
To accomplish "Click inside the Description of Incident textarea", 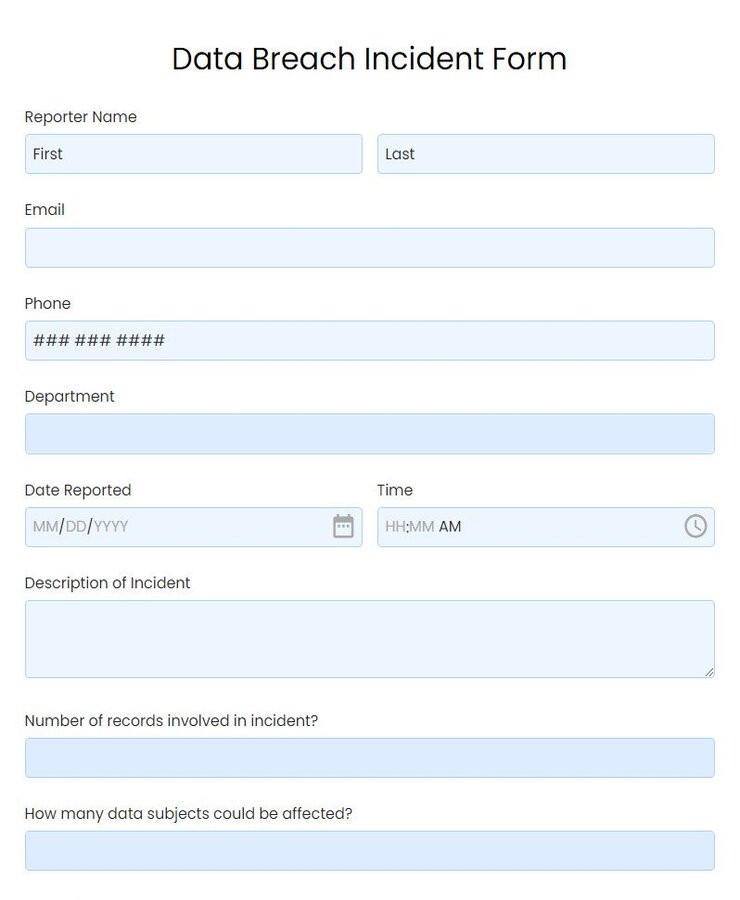I will [369, 637].
